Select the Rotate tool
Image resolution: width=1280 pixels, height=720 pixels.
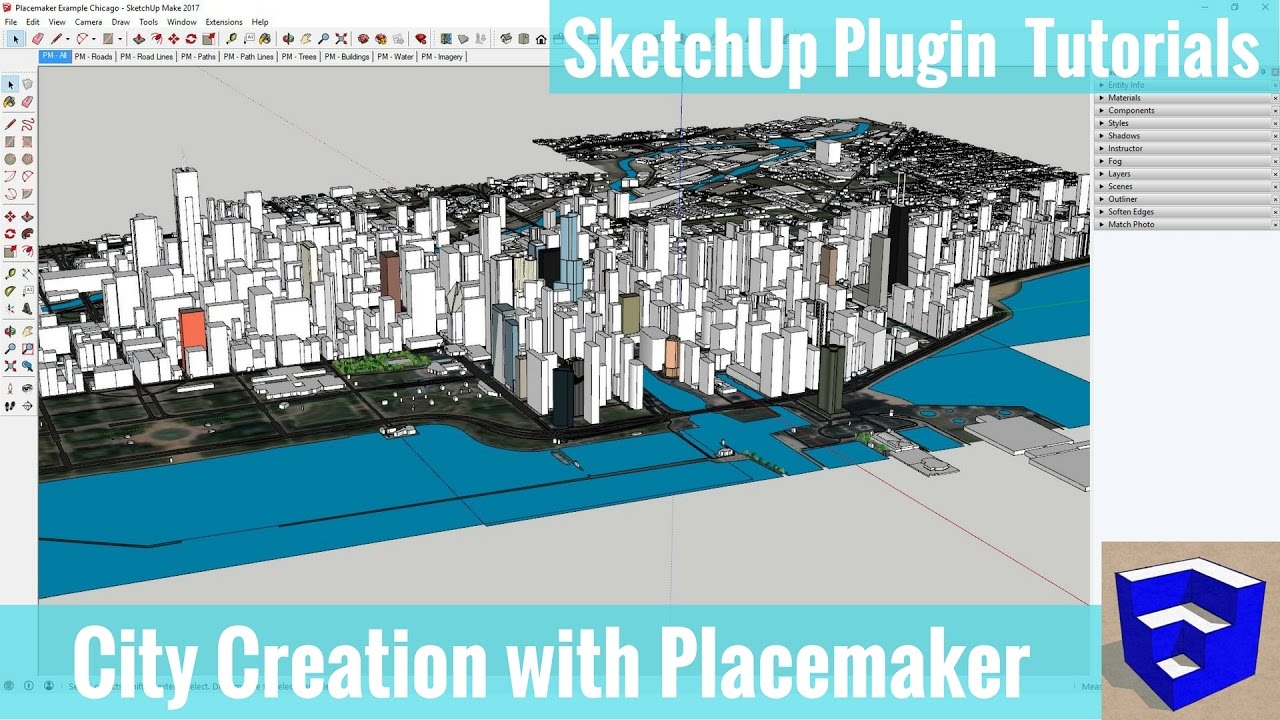pyautogui.click(x=12, y=233)
